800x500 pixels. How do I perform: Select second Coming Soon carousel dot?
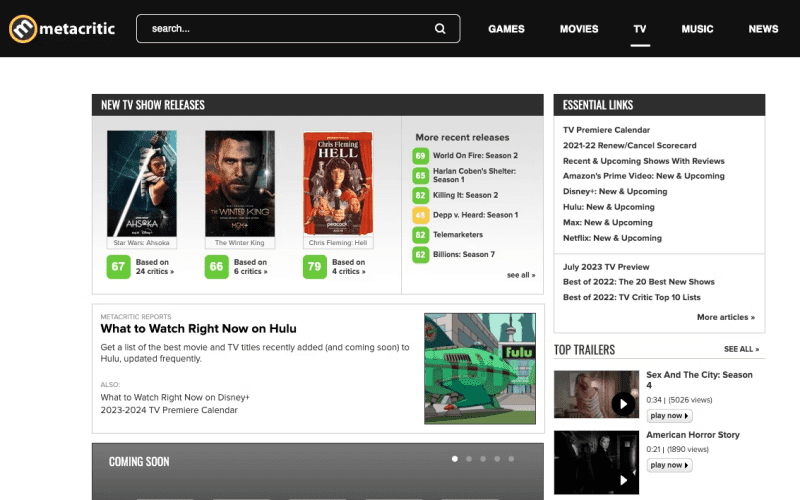469,459
